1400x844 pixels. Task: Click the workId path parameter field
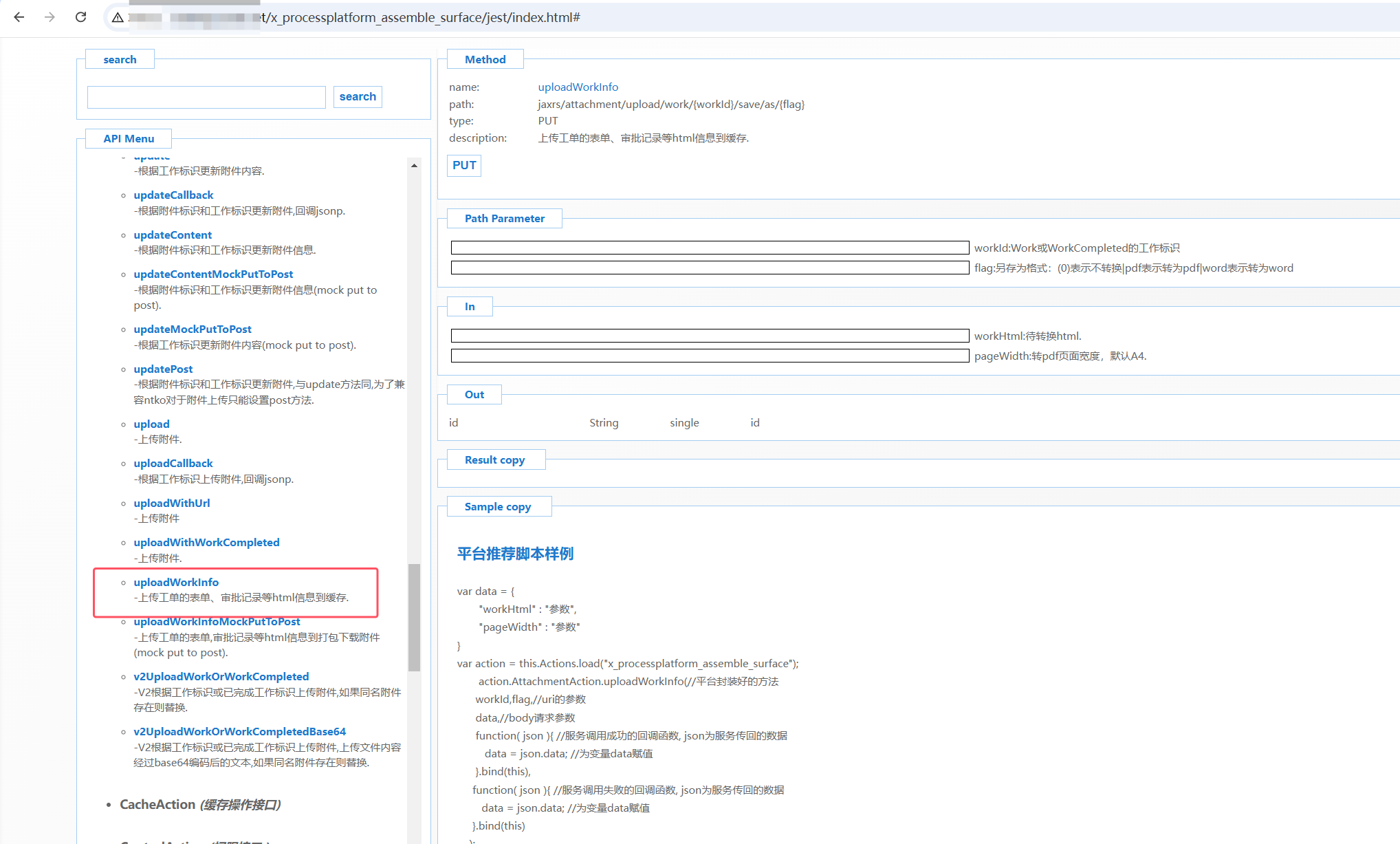pos(710,248)
